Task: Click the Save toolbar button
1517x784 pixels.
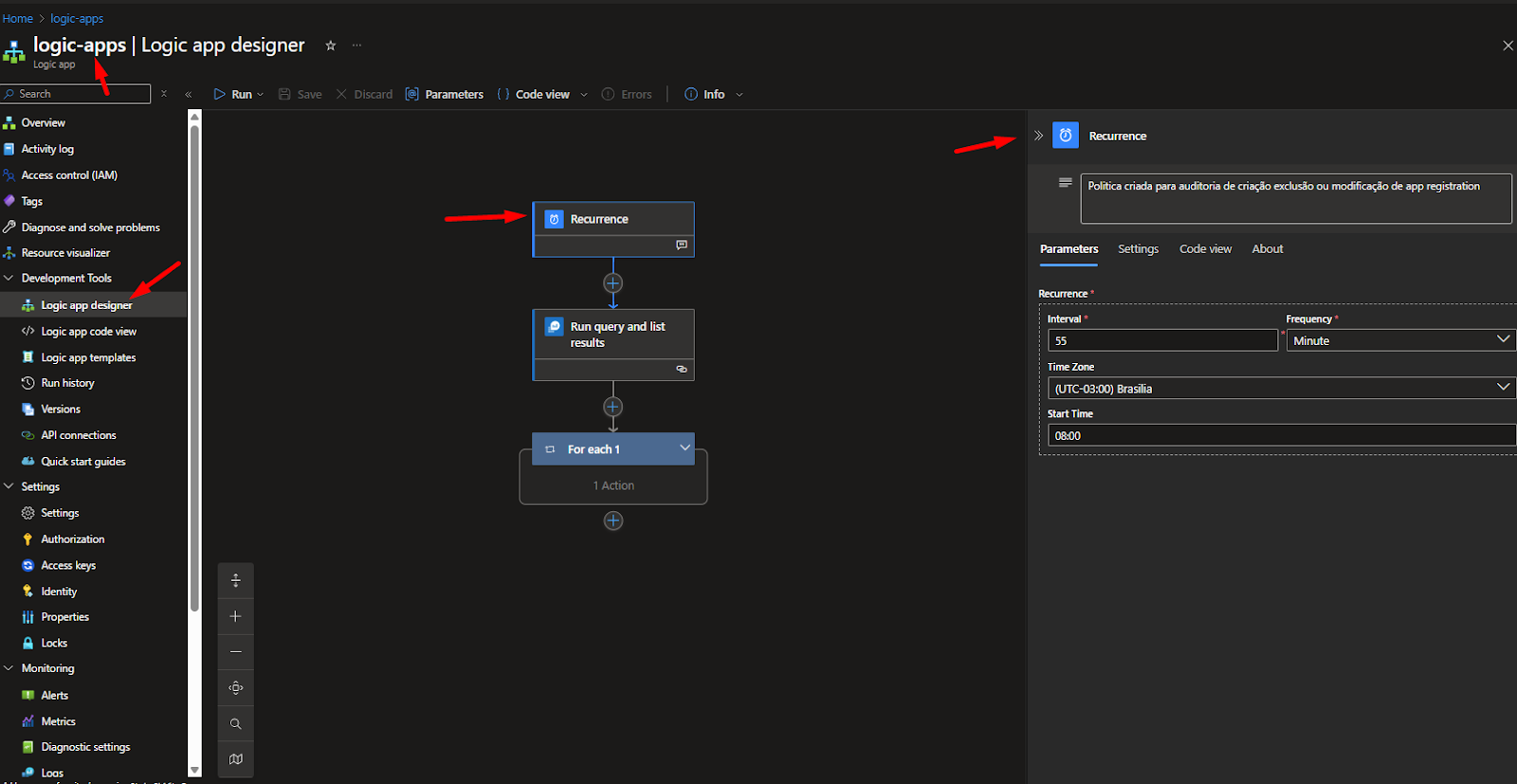Action: [300, 95]
